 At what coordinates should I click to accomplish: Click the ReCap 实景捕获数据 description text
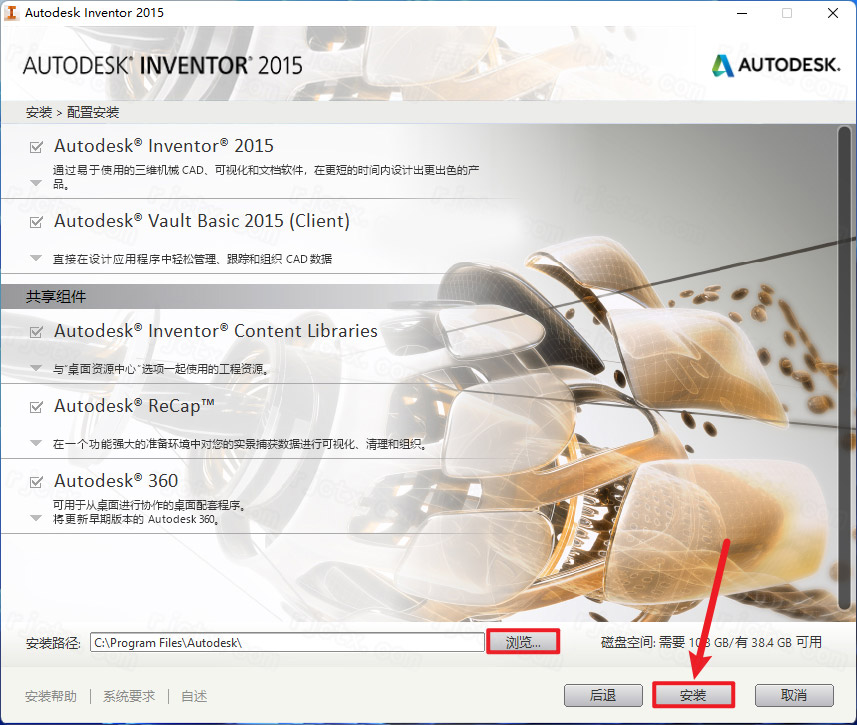coord(239,444)
